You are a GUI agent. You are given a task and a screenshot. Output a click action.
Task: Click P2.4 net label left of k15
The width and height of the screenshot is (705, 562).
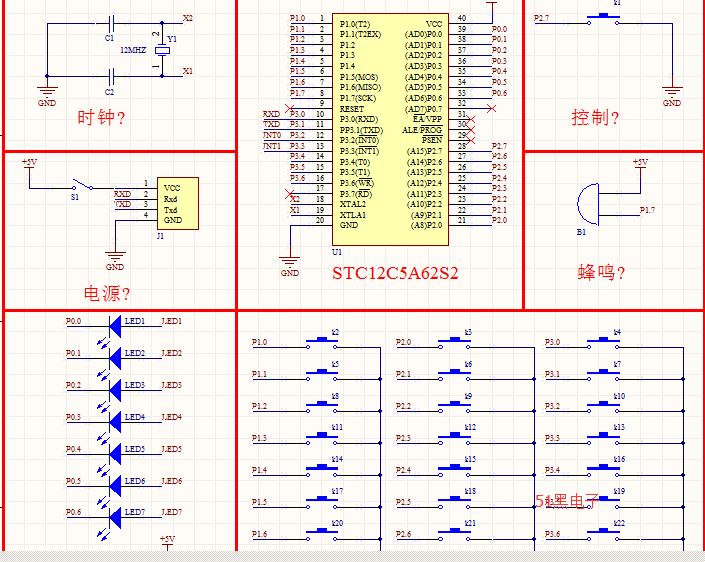click(403, 470)
